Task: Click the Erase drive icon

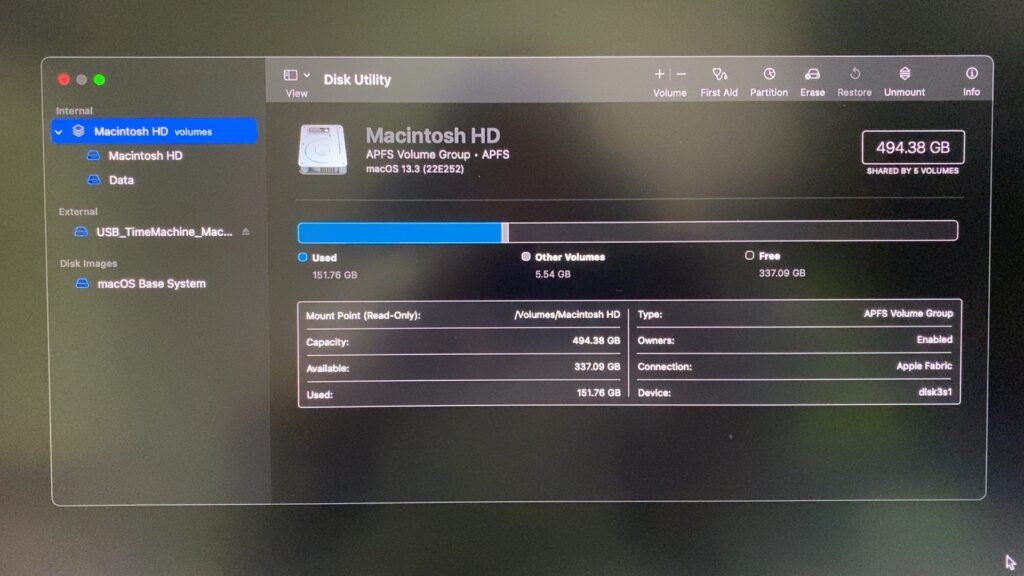Action: [x=812, y=74]
